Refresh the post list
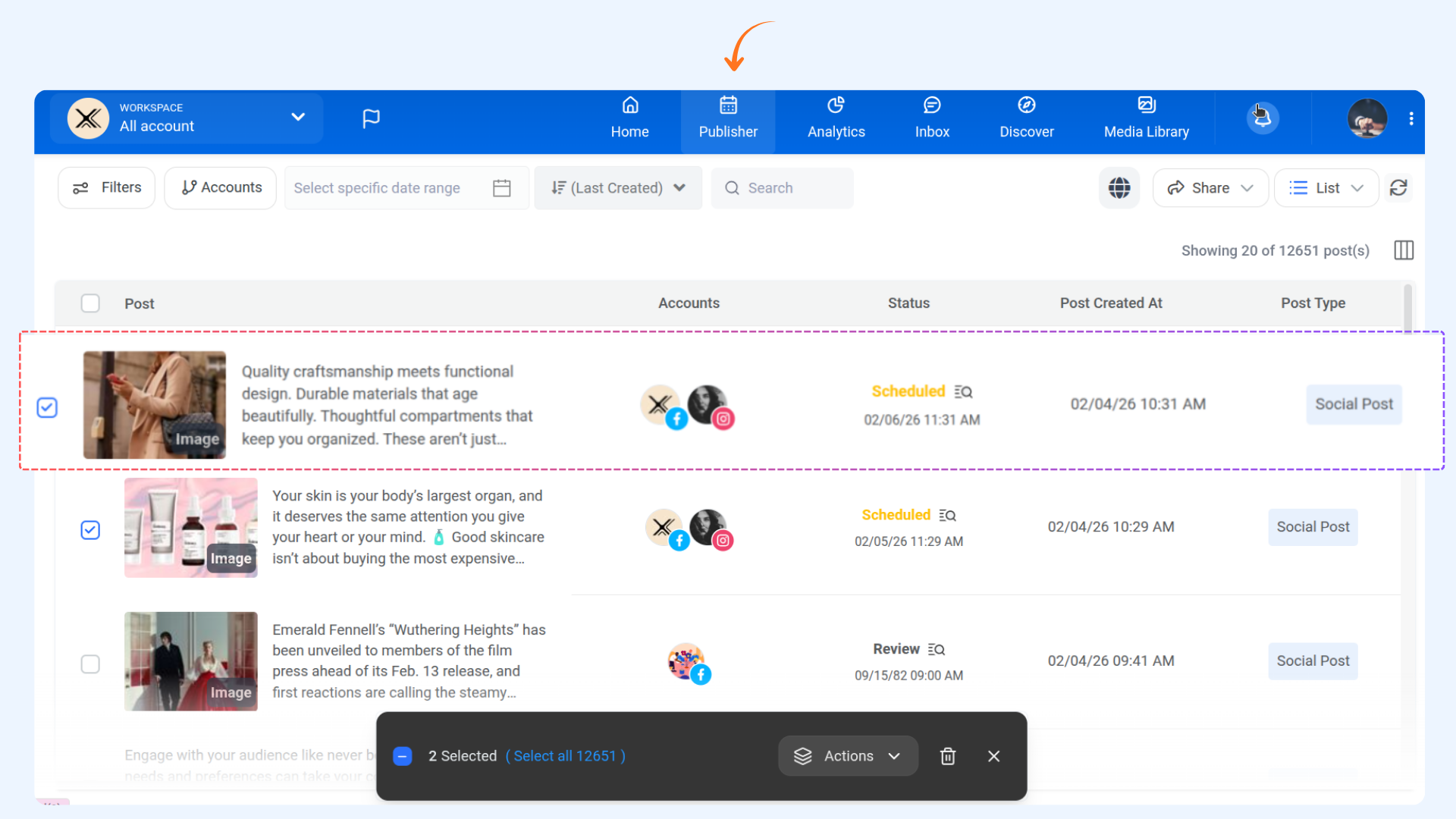This screenshot has width=1456, height=819. click(x=1398, y=188)
